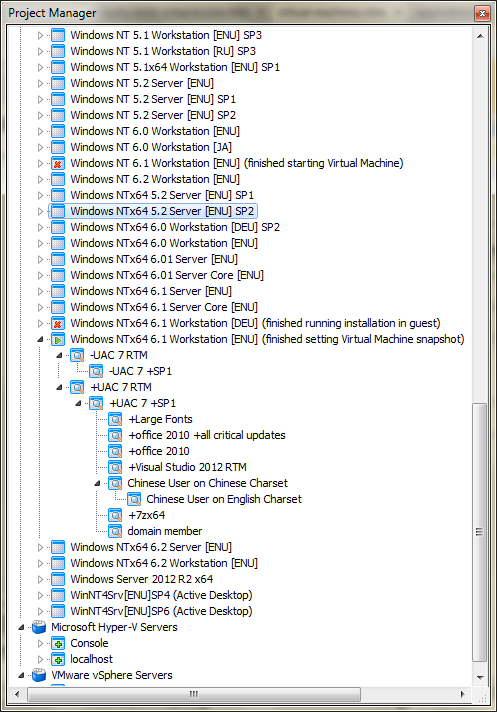The height and width of the screenshot is (712, 497).
Task: Click the snapshot icon of +Large Fonts
Action: point(115,420)
